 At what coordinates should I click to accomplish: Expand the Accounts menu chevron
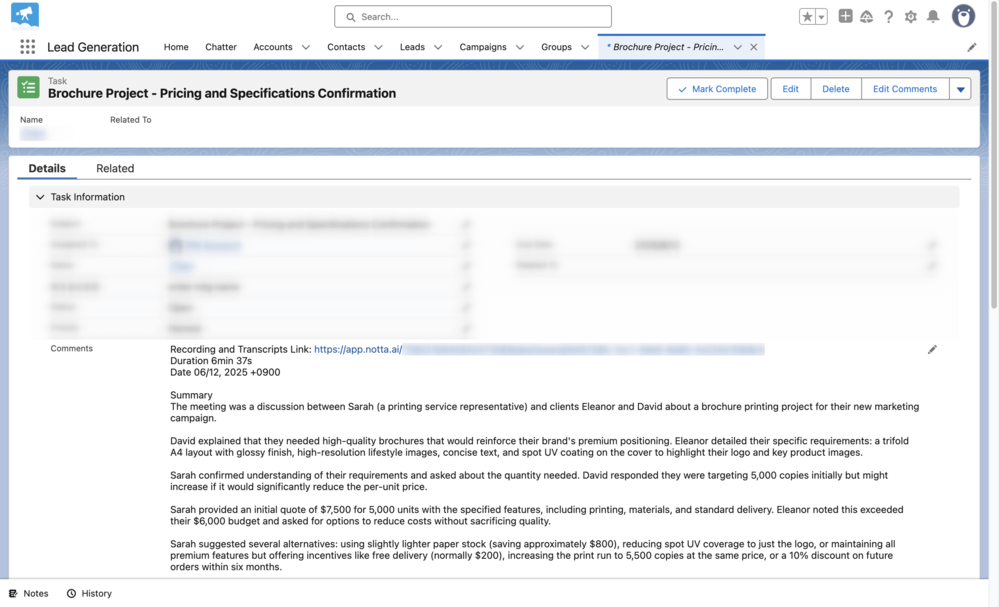pyautogui.click(x=306, y=47)
